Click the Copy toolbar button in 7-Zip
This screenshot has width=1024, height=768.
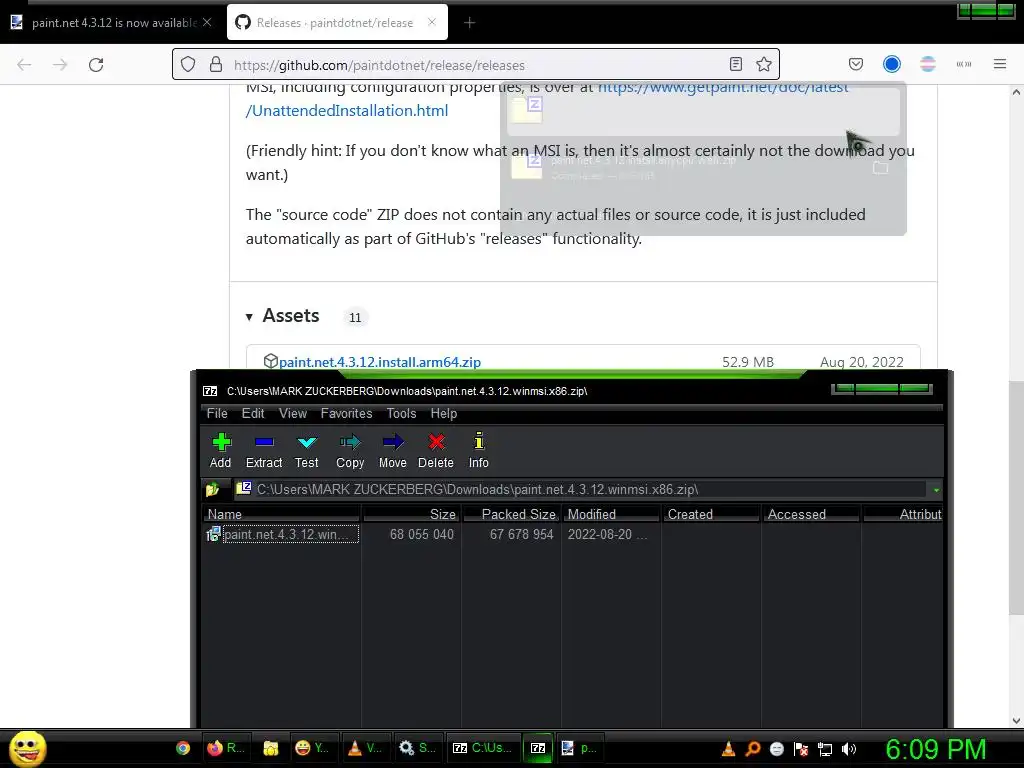[350, 451]
